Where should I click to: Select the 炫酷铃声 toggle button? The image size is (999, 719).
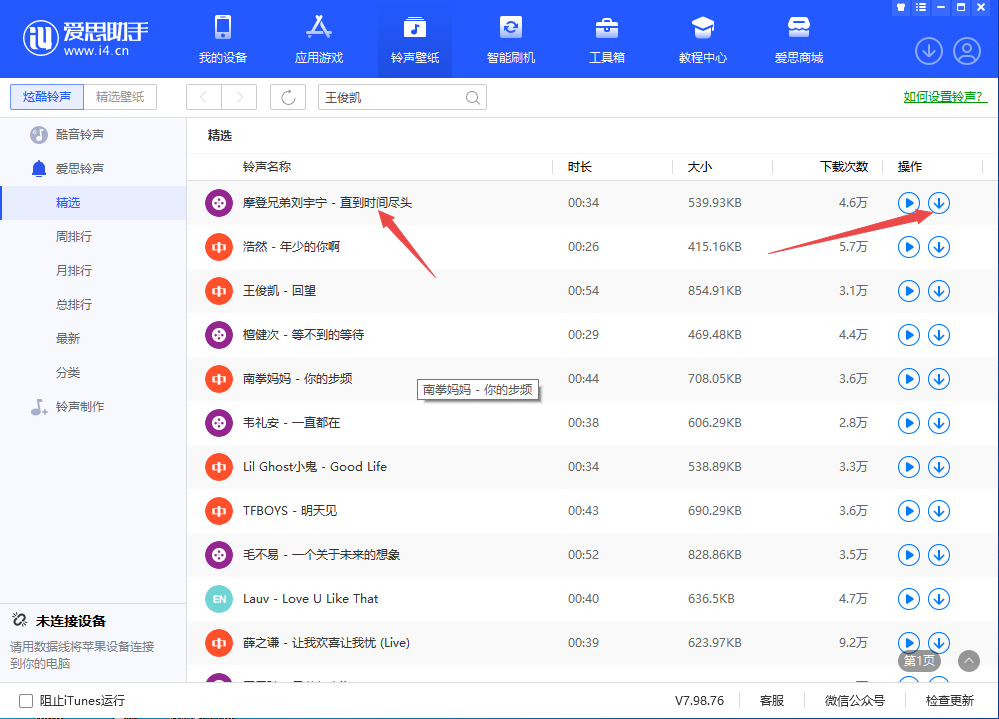[x=47, y=97]
